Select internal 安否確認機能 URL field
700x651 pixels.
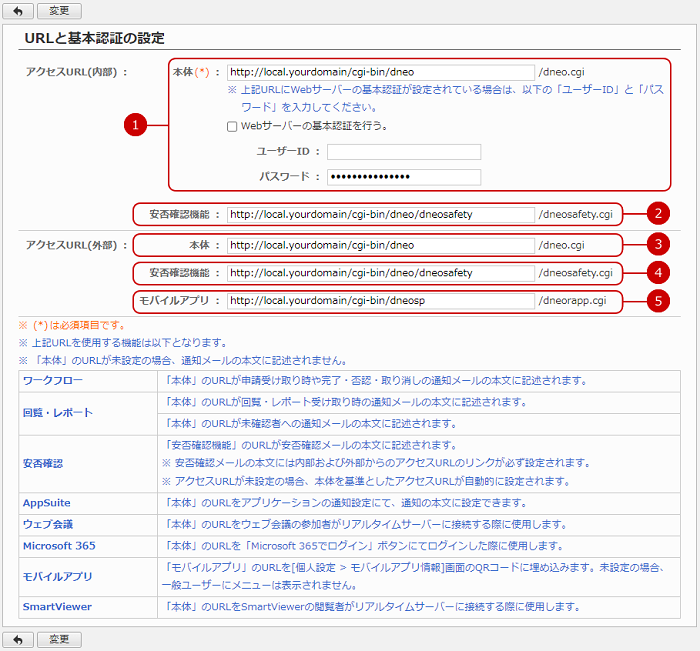coord(380,214)
